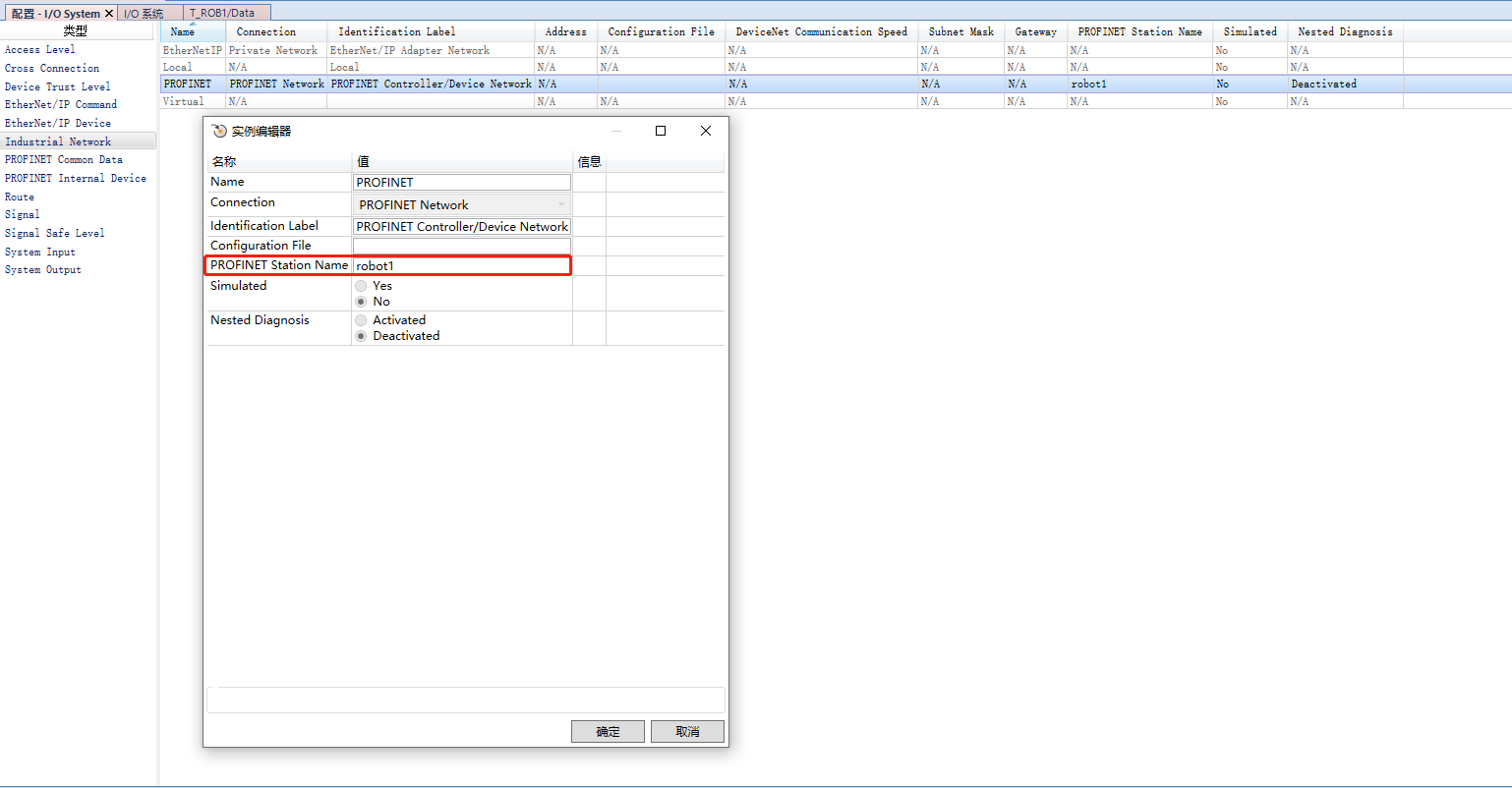Edit PROFINET Station Name field
Screen dimensions: 1512x788
pos(462,265)
